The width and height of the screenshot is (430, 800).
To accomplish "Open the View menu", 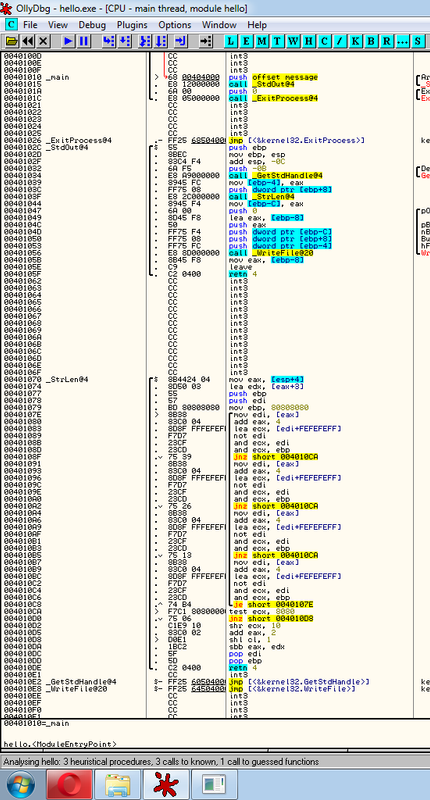I will click(x=58, y=24).
